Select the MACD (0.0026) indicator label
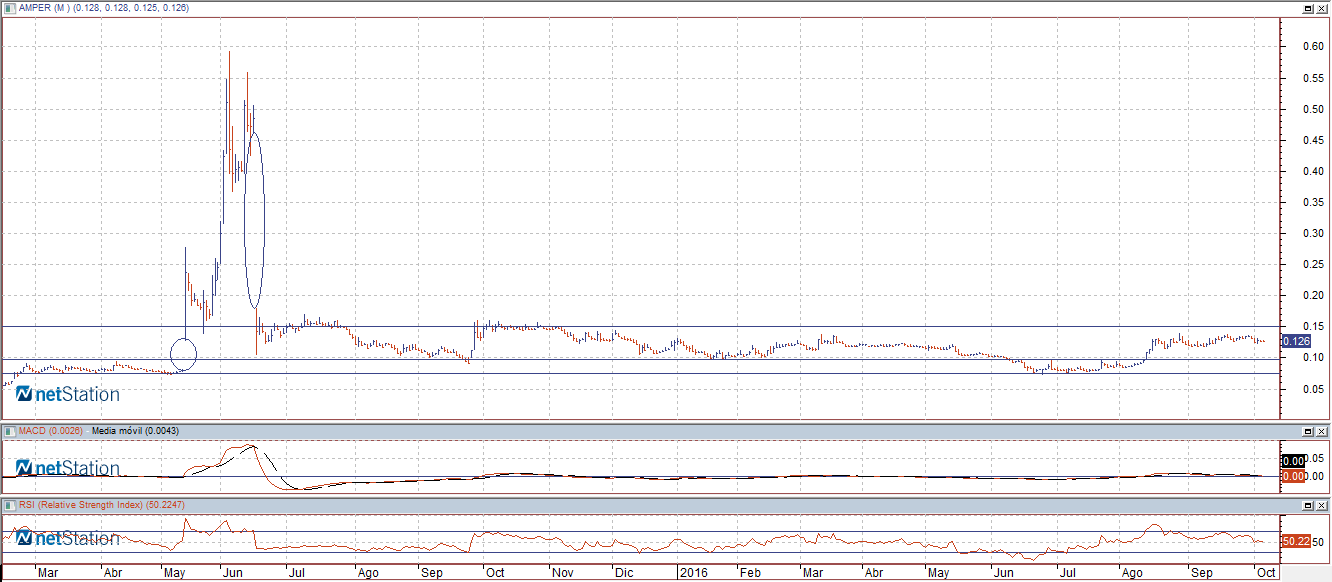Image resolution: width=1332 pixels, height=582 pixels. pos(51,430)
